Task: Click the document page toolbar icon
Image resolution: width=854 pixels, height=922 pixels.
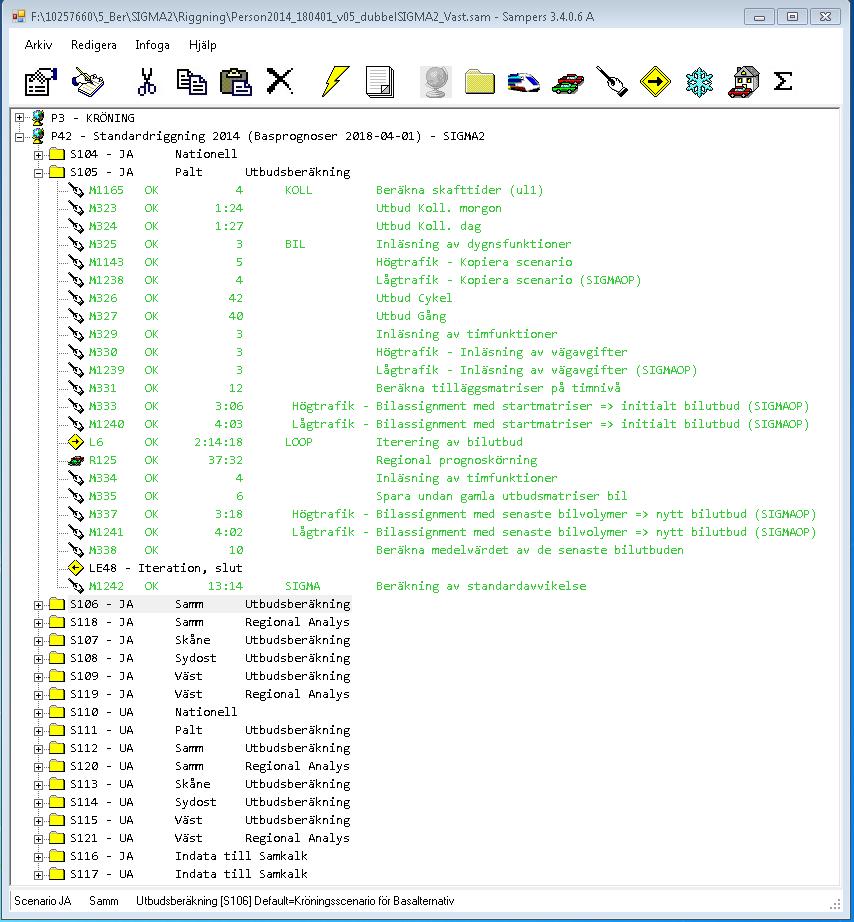Action: point(379,82)
